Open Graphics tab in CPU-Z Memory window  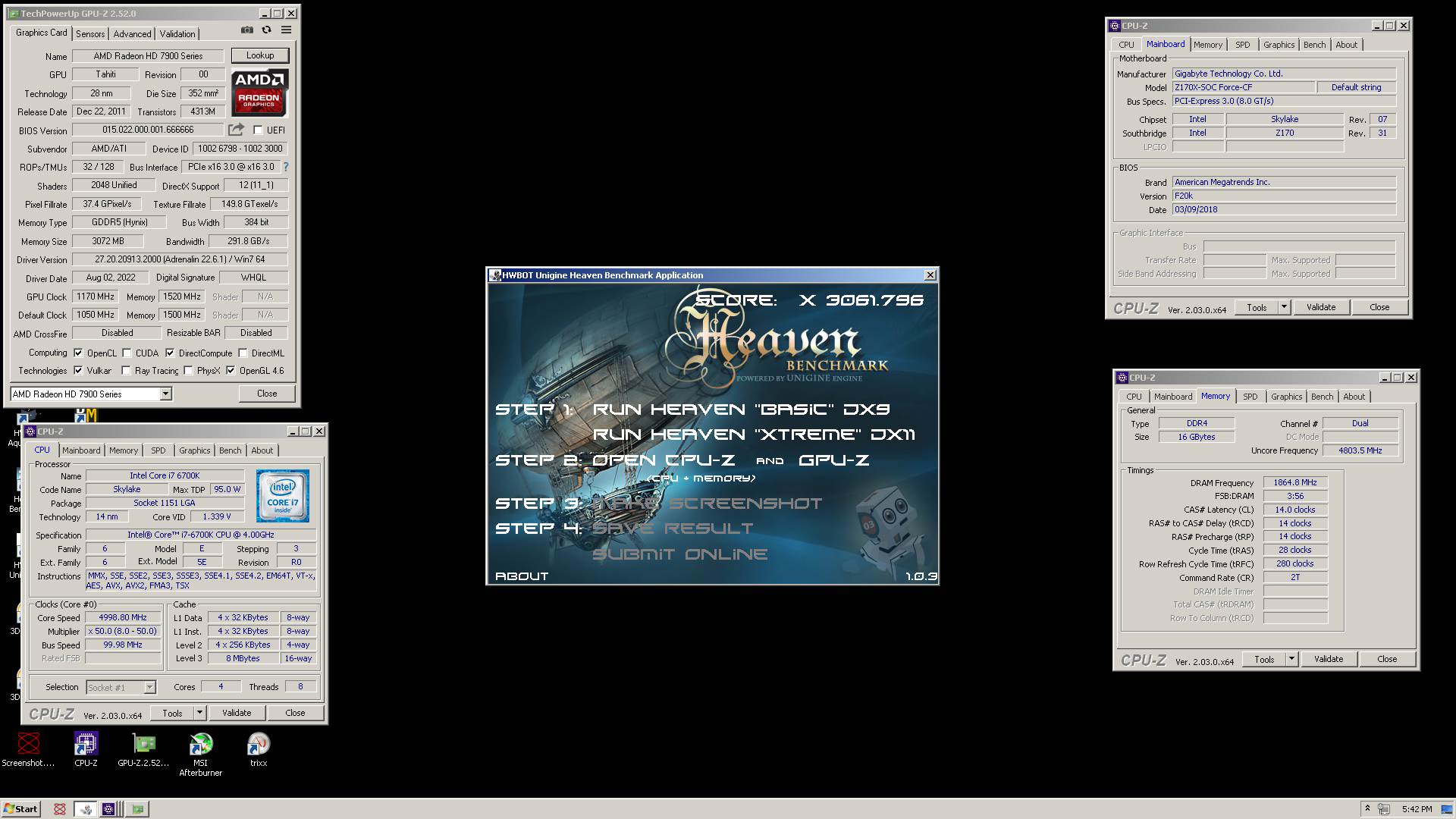coord(1286,397)
